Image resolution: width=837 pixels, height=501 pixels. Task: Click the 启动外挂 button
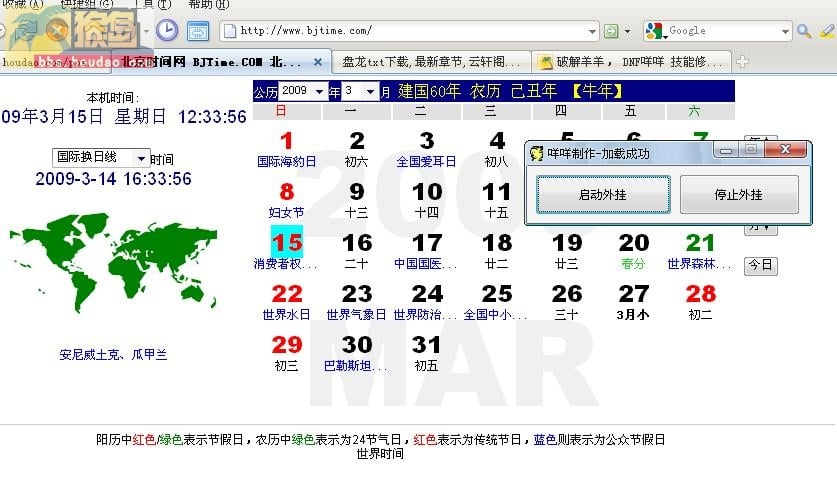(603, 195)
